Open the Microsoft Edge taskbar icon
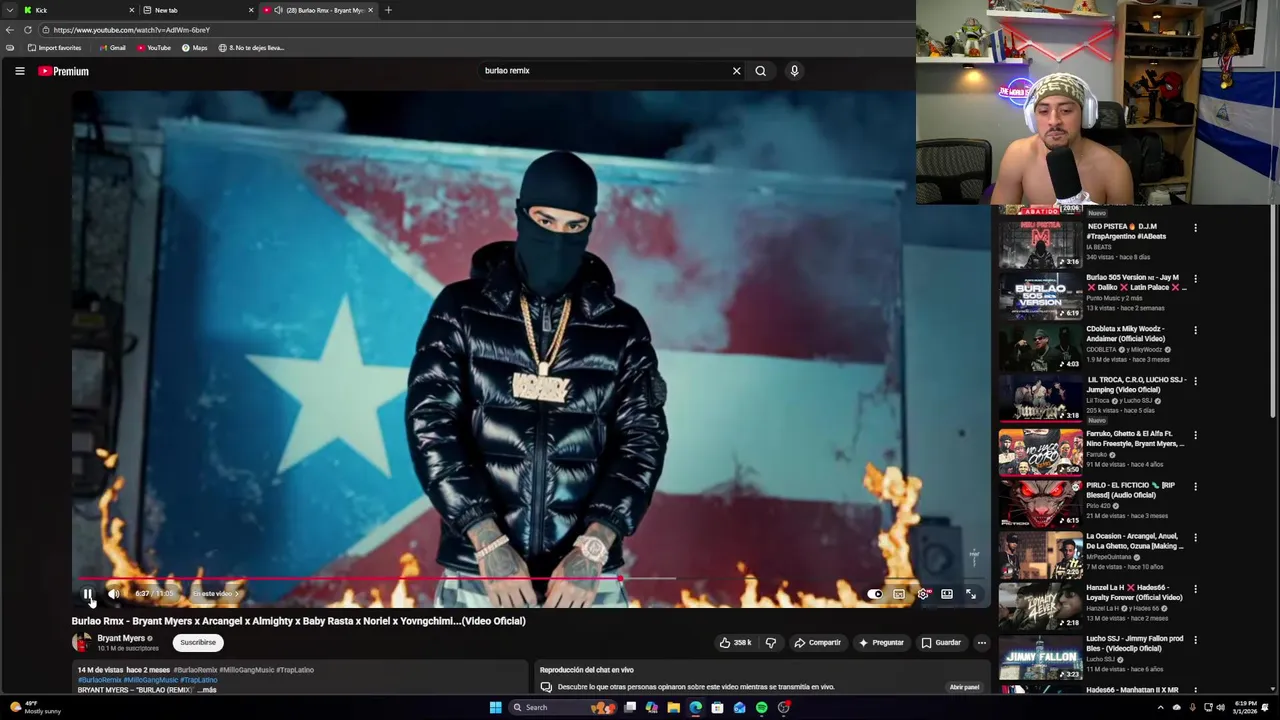This screenshot has height=720, width=1280. coord(696,708)
